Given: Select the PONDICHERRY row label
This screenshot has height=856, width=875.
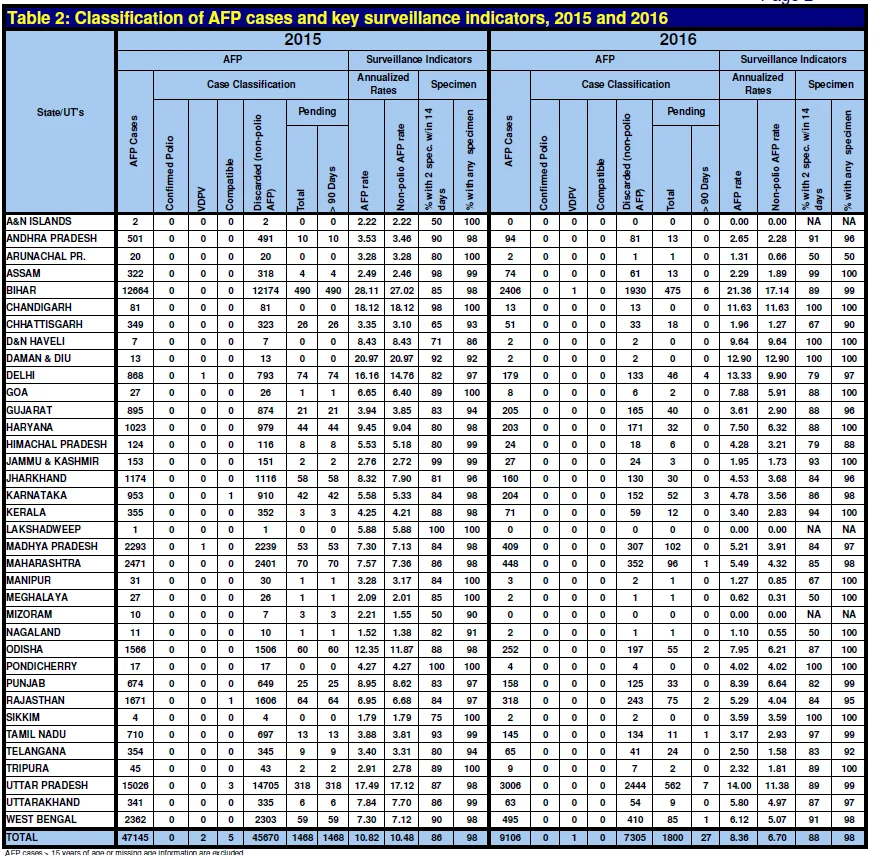Looking at the screenshot, I should 42,667.
